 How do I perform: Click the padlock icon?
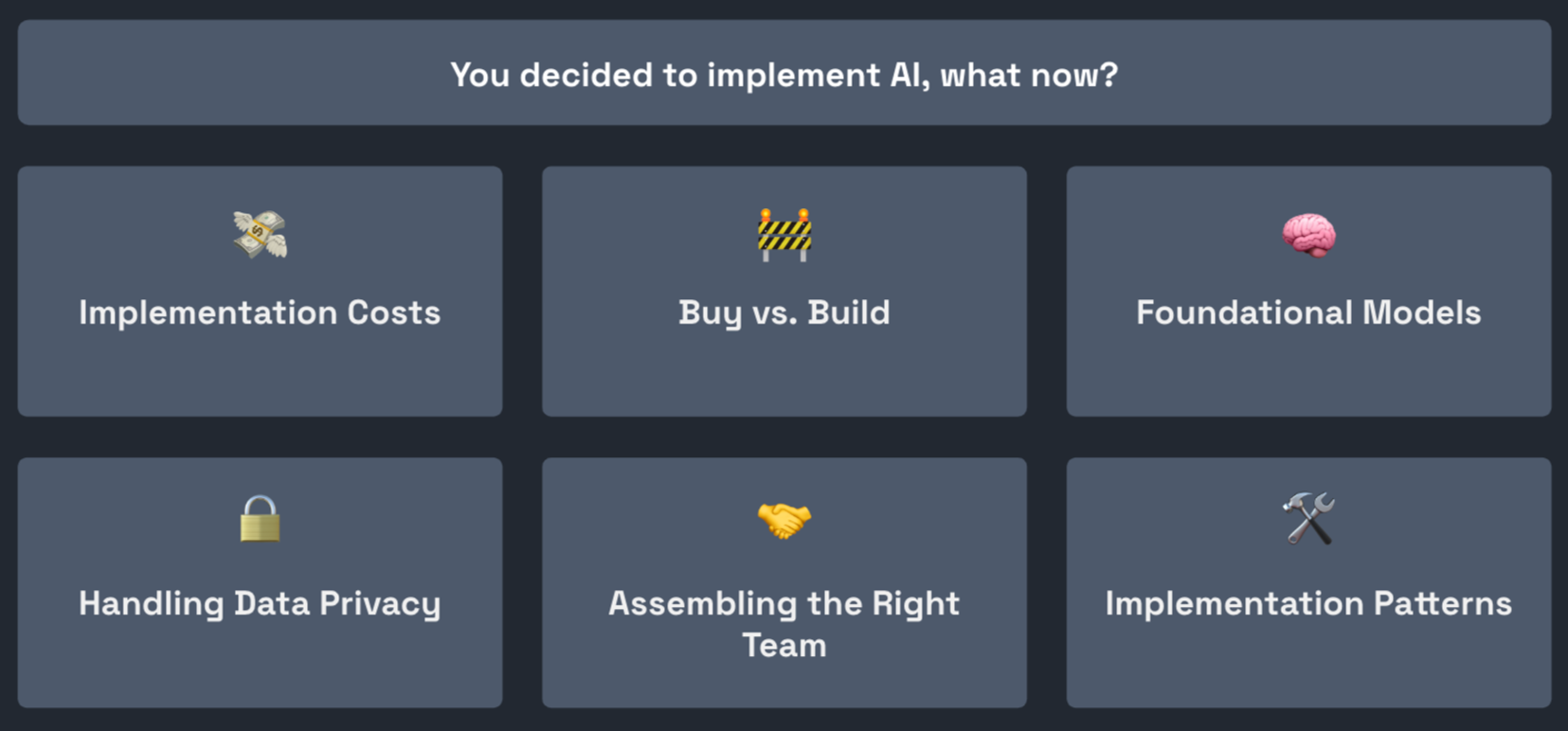click(260, 519)
